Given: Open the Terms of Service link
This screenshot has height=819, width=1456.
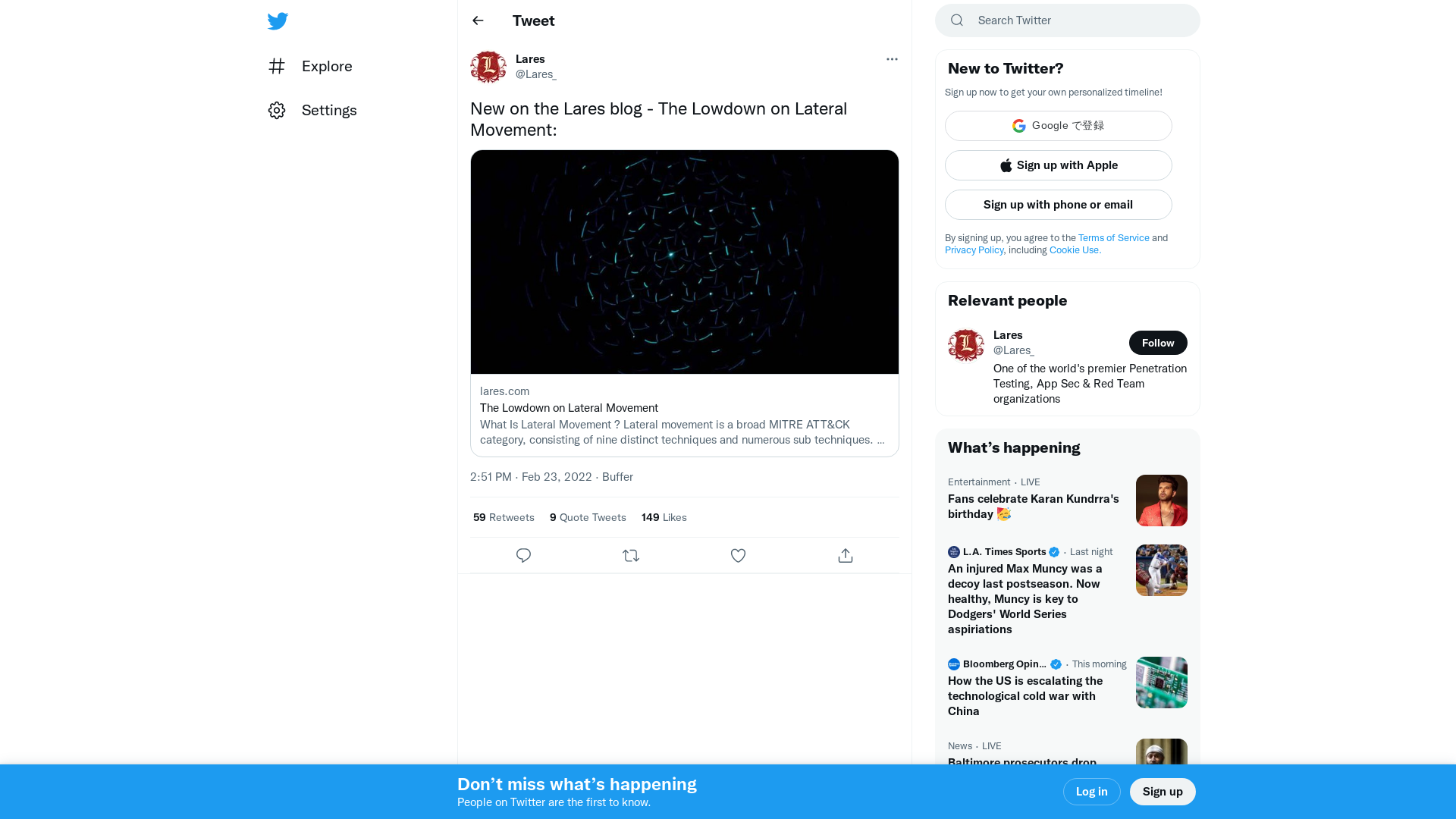Looking at the screenshot, I should (x=1114, y=238).
